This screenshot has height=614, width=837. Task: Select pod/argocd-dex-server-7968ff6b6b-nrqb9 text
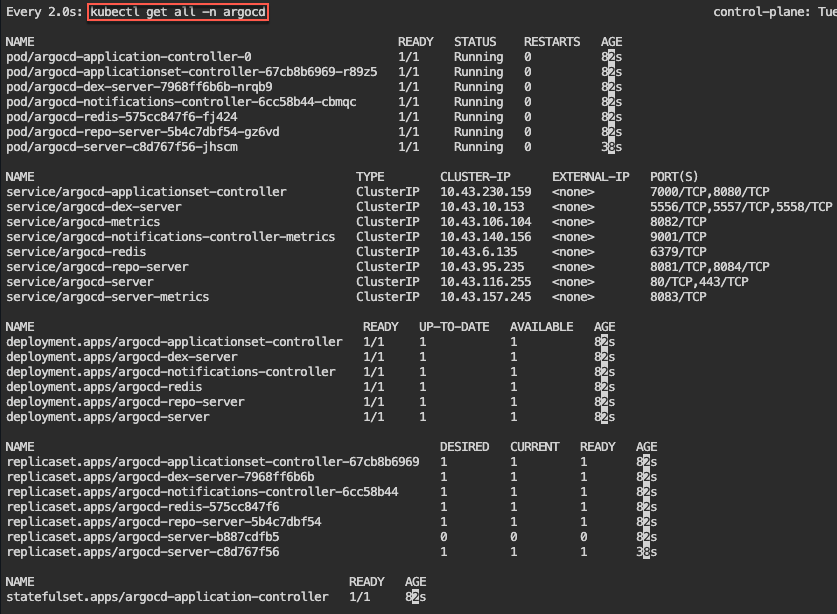pyautogui.click(x=139, y=87)
